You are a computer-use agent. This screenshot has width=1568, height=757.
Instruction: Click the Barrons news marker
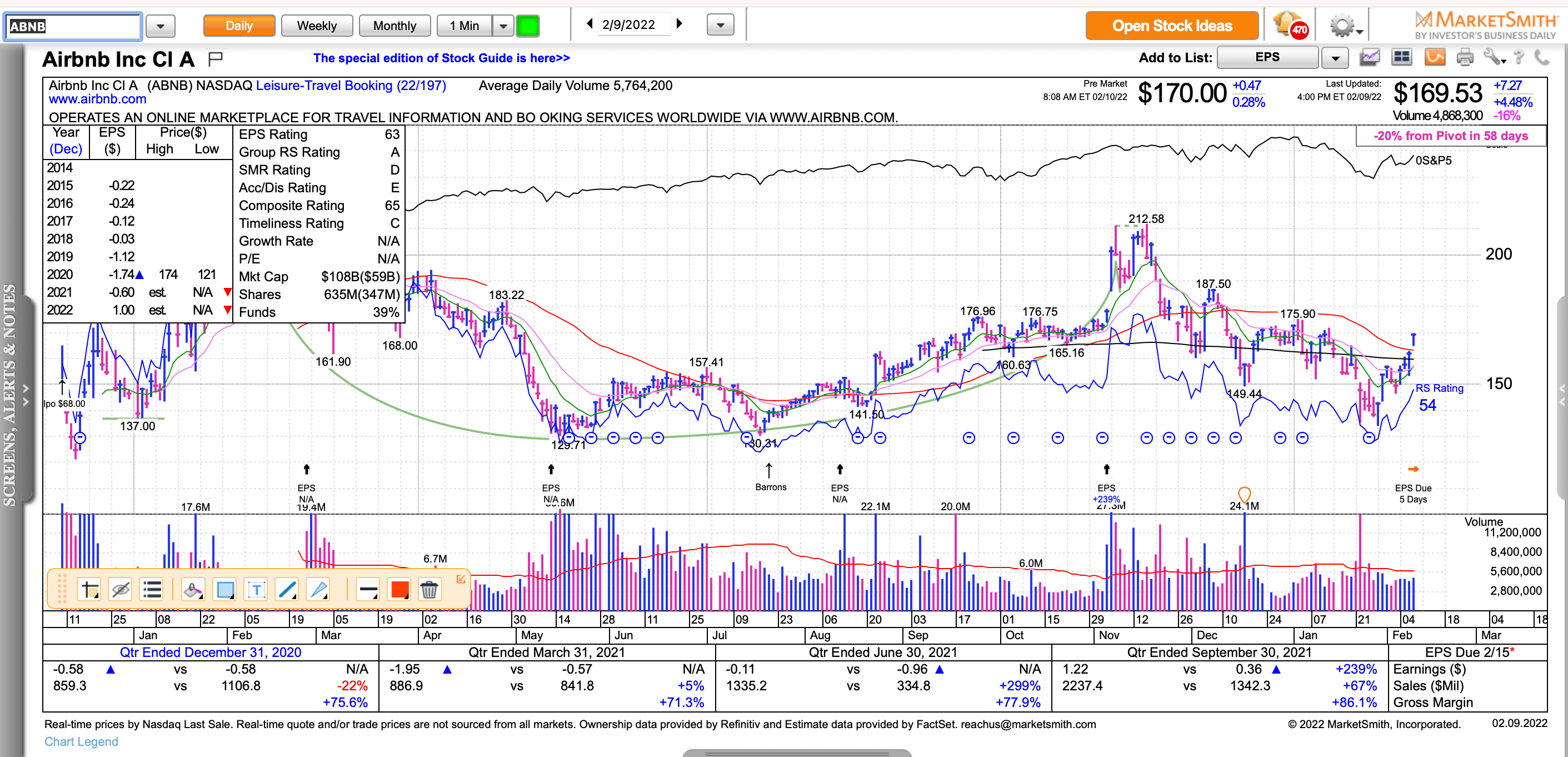point(770,486)
